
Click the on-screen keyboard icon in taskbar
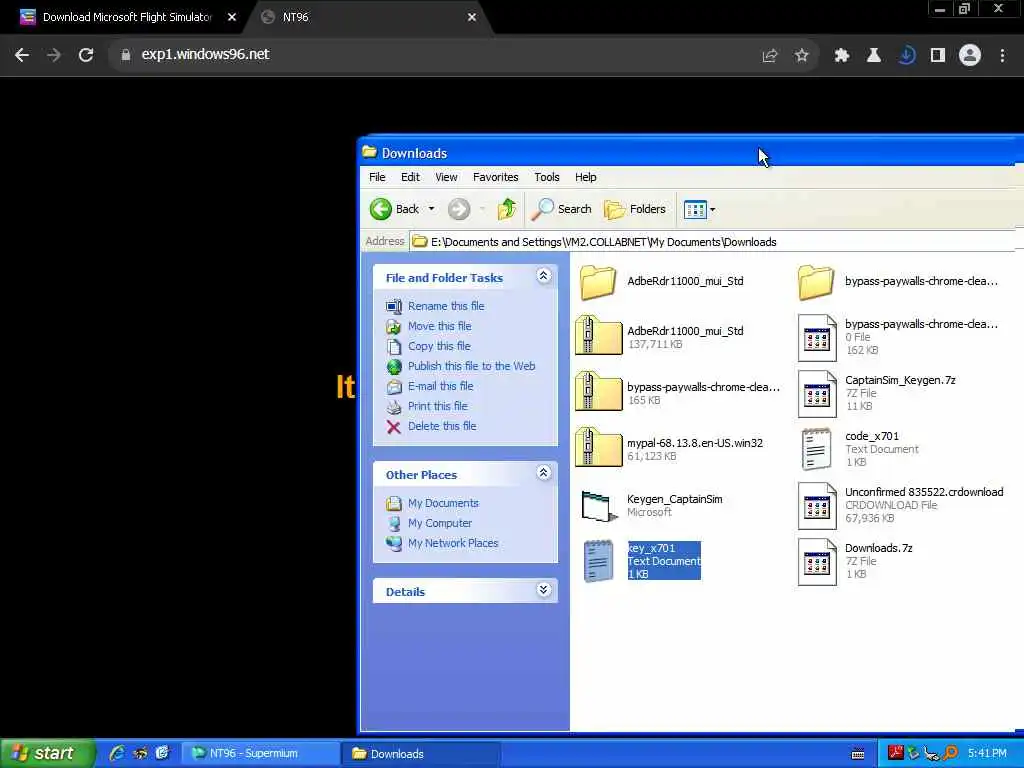(x=858, y=754)
